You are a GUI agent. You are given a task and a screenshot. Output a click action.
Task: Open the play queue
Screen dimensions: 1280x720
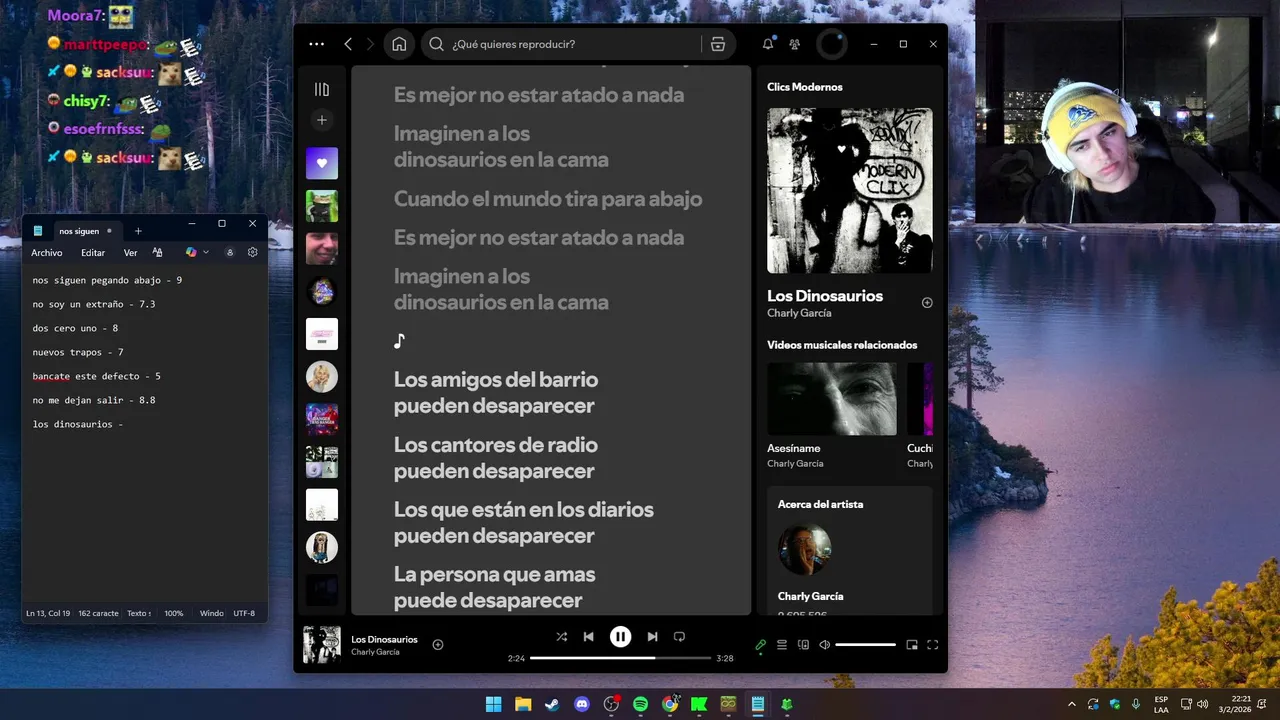(x=782, y=645)
